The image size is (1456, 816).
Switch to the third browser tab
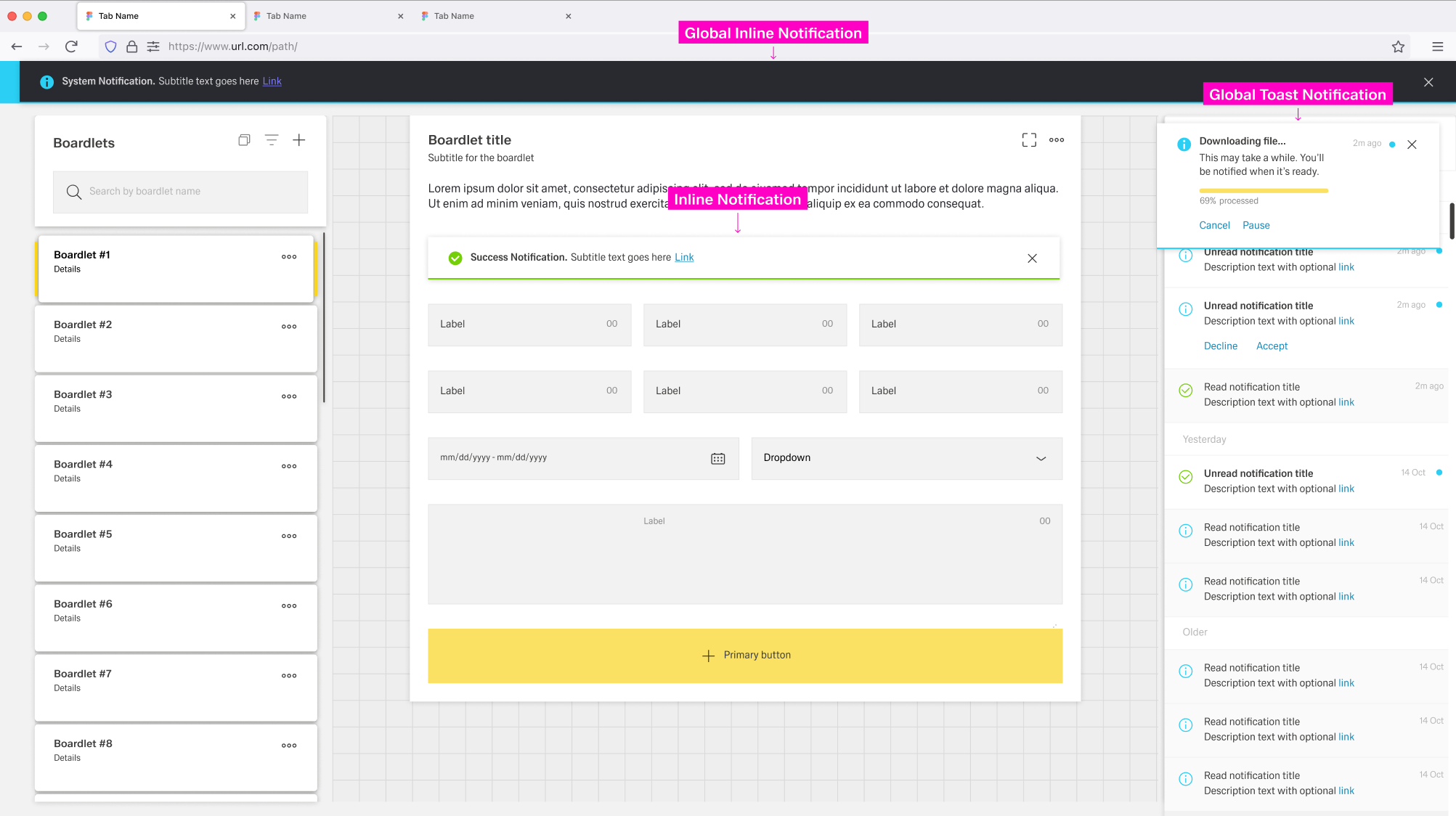(454, 16)
